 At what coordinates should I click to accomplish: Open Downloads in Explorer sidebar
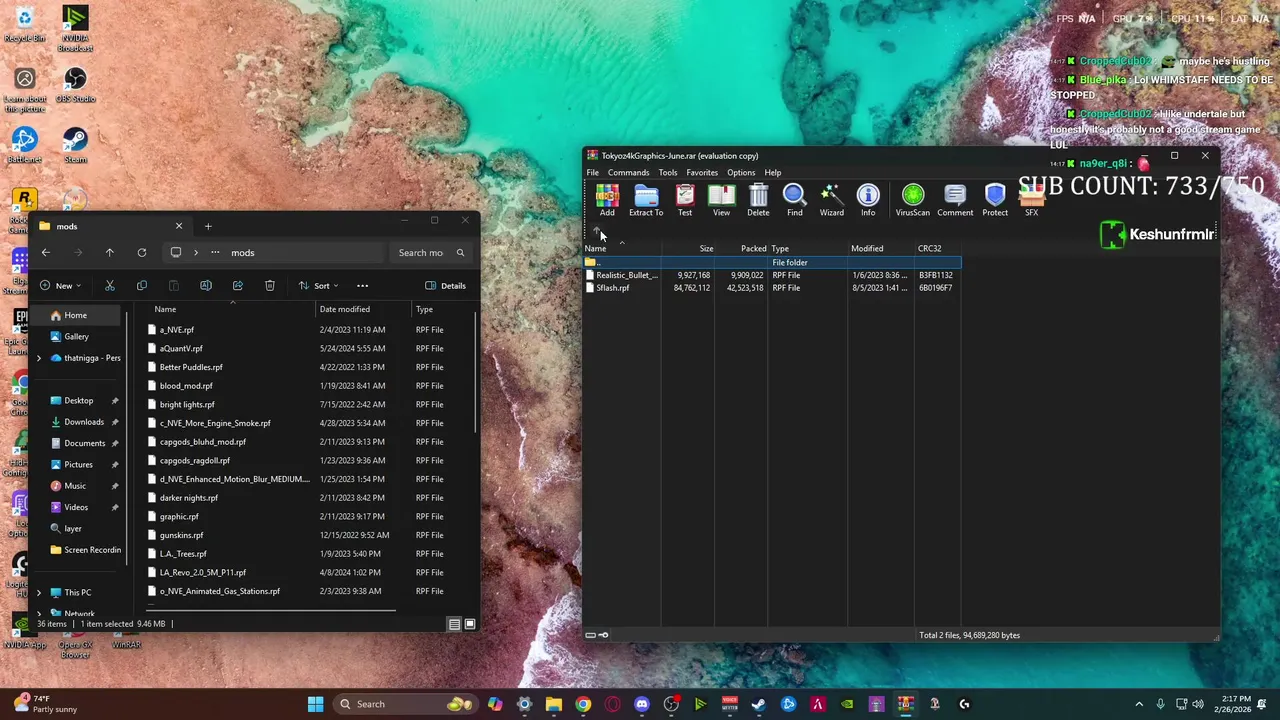point(83,422)
